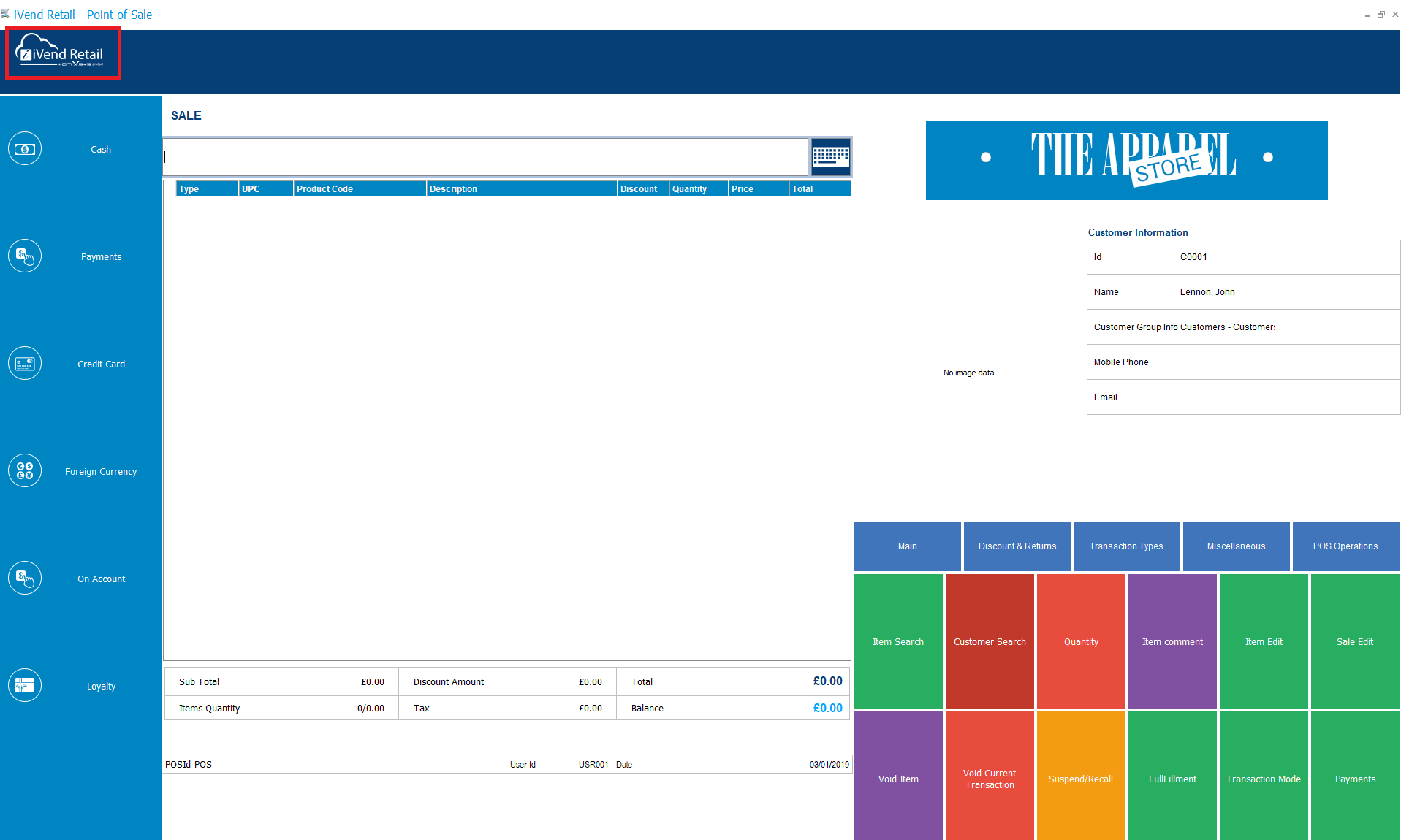Click the Discount column header

(x=643, y=188)
